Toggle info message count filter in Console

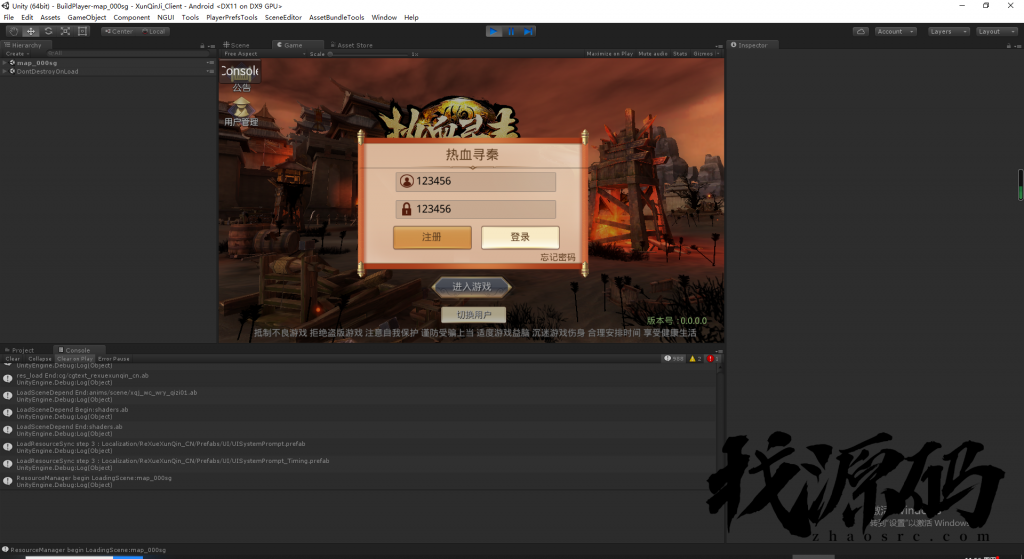coord(674,359)
